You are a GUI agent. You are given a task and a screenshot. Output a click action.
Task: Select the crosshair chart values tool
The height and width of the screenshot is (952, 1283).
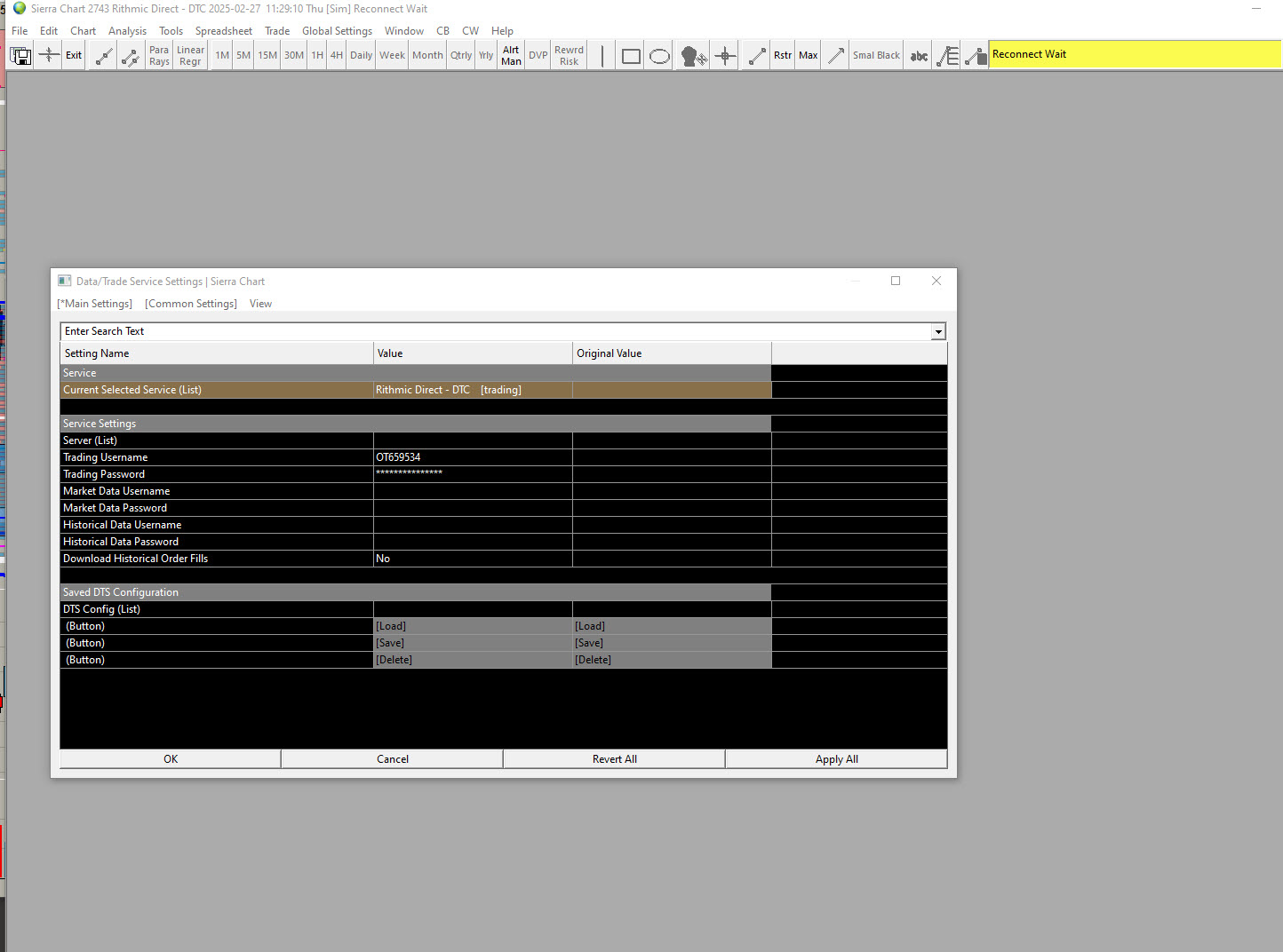(x=49, y=55)
